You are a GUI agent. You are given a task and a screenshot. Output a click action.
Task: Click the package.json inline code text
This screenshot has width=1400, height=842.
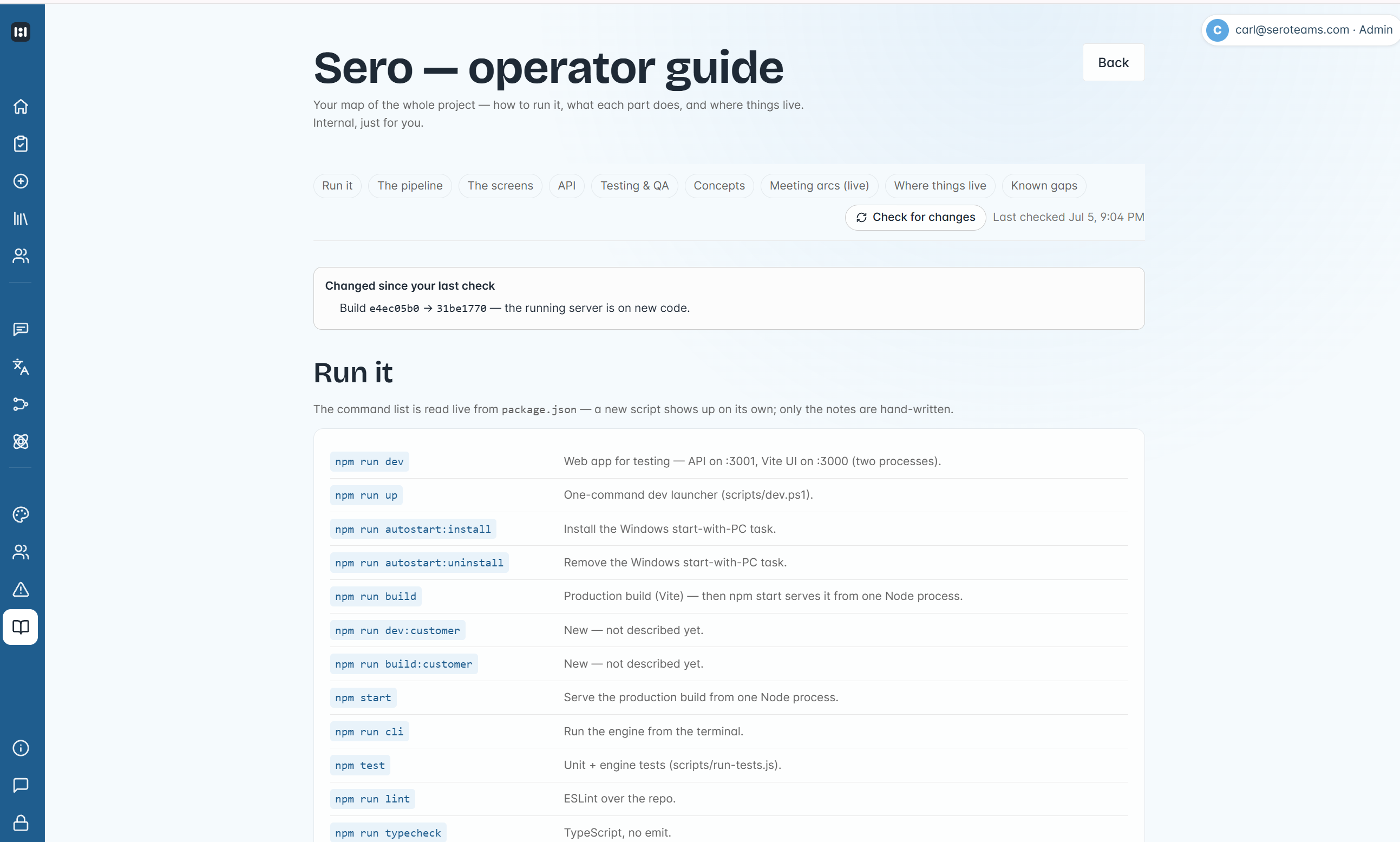tap(539, 410)
